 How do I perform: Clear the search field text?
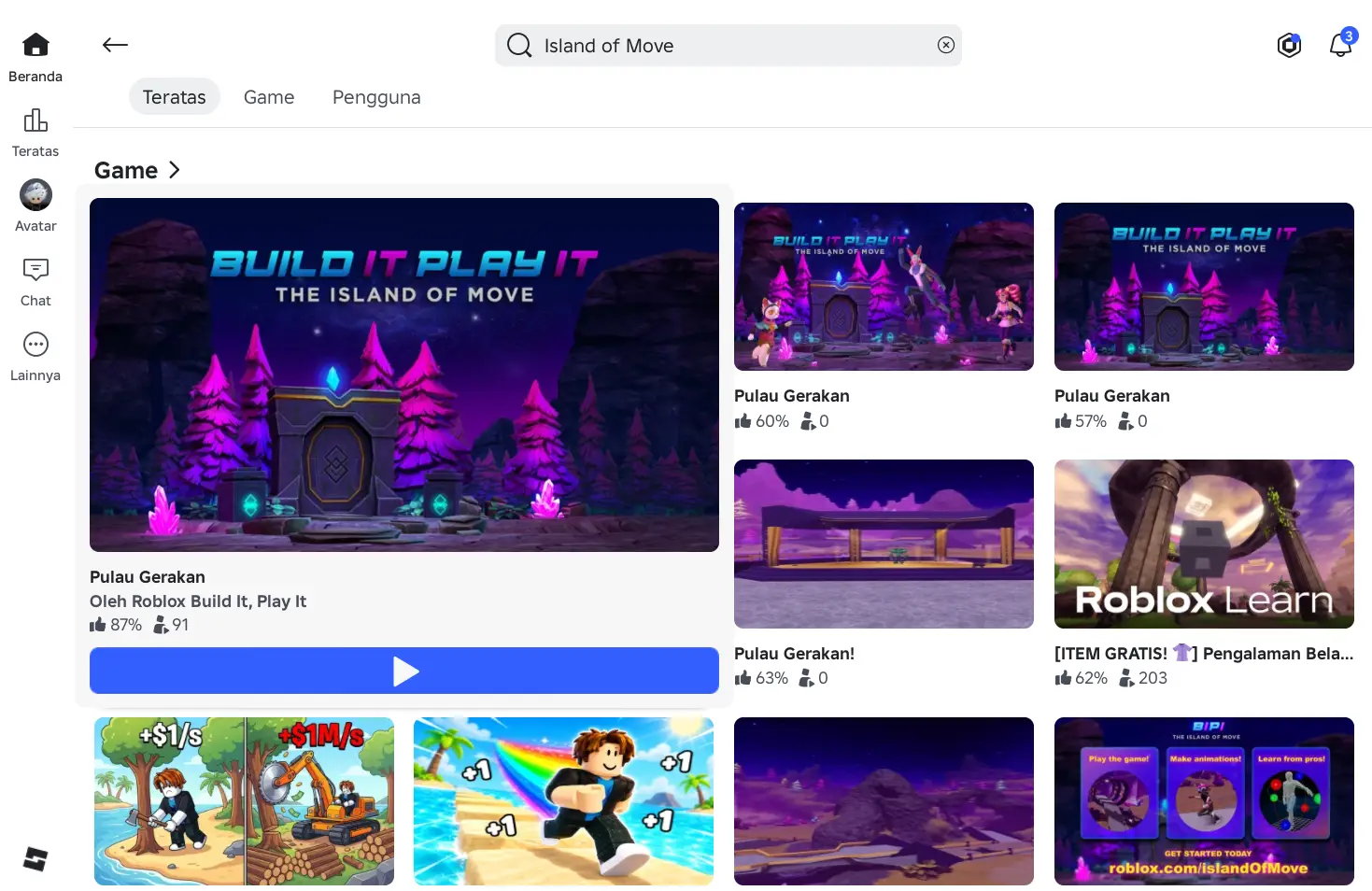pos(946,45)
